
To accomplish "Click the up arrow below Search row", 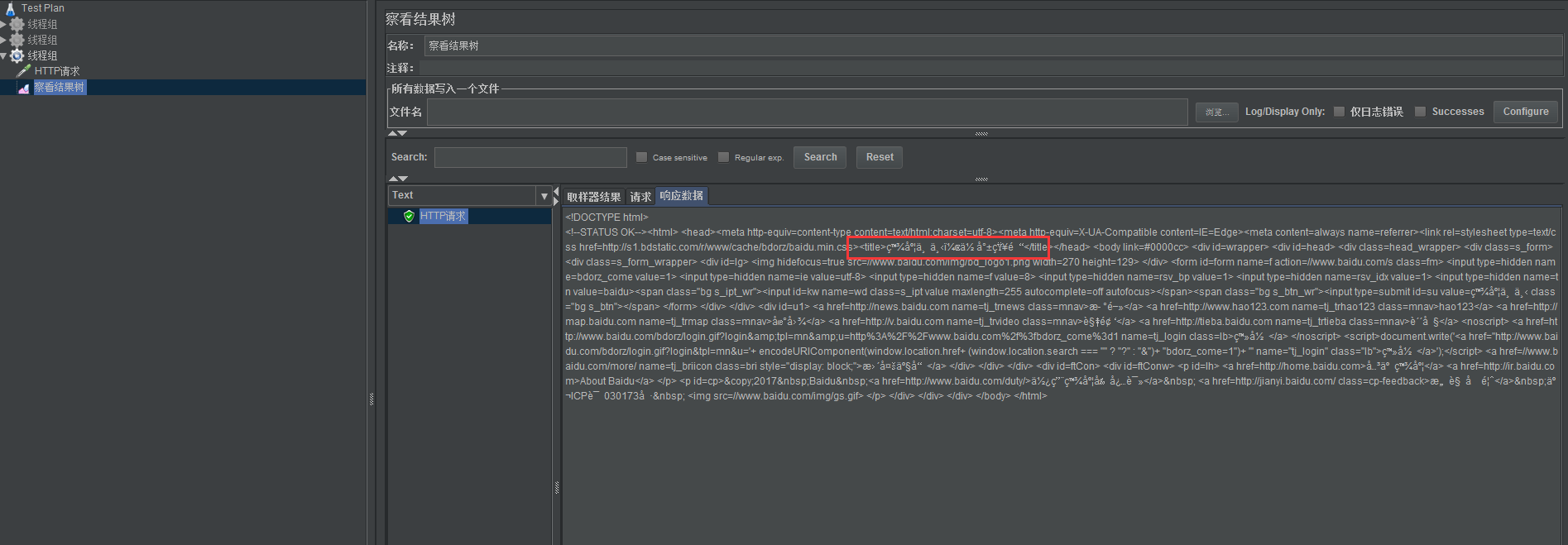I will [x=392, y=179].
